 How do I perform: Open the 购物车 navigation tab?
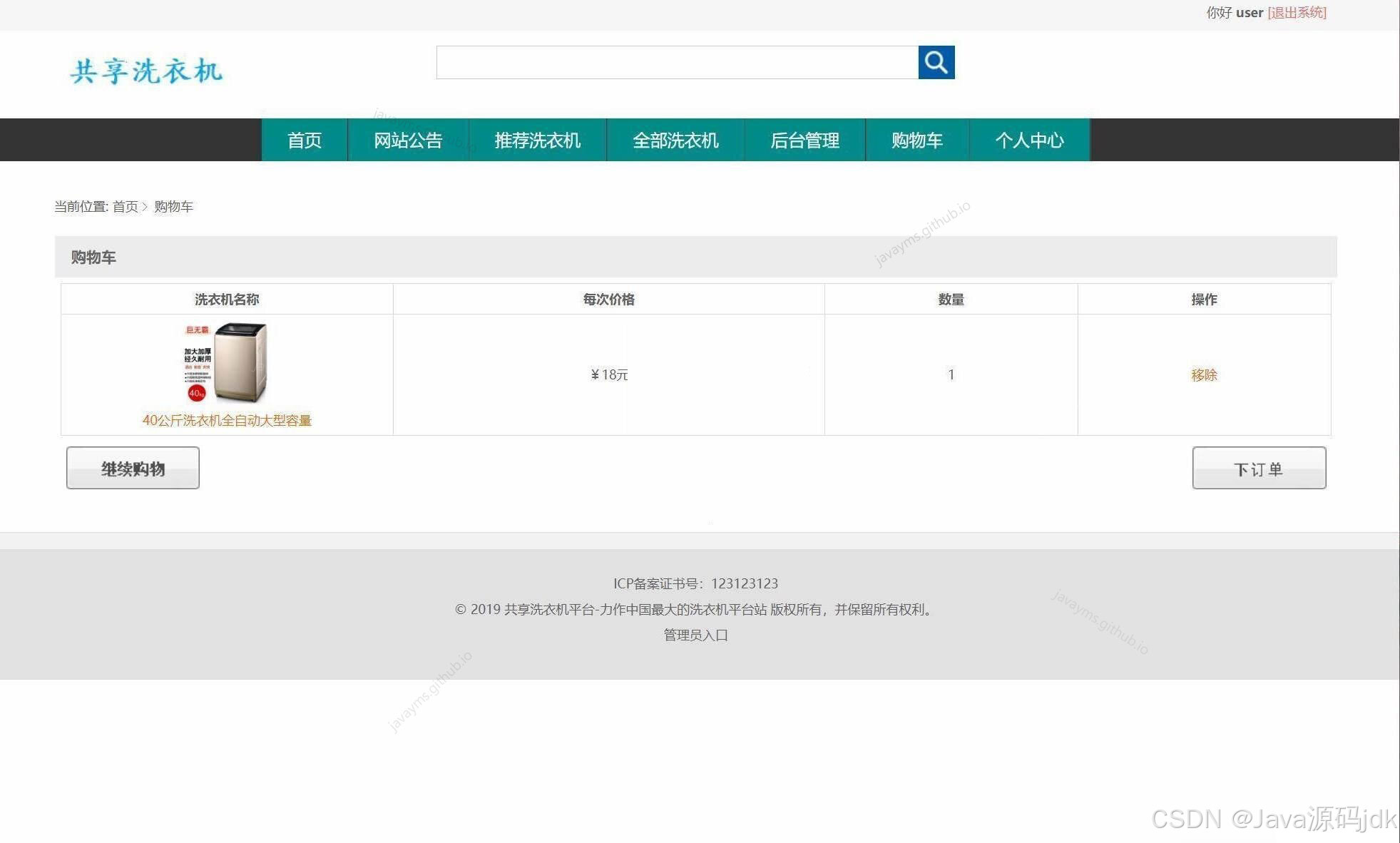click(916, 140)
